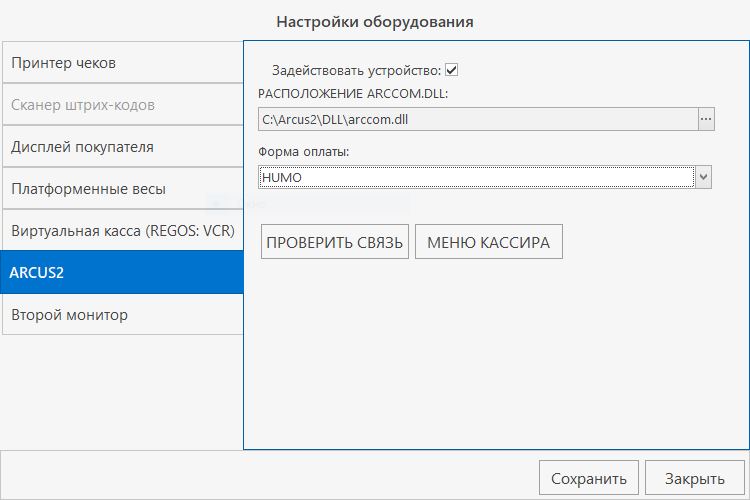Select the Сканер штрих-кодов tab
750x500 pixels.
coord(122,105)
